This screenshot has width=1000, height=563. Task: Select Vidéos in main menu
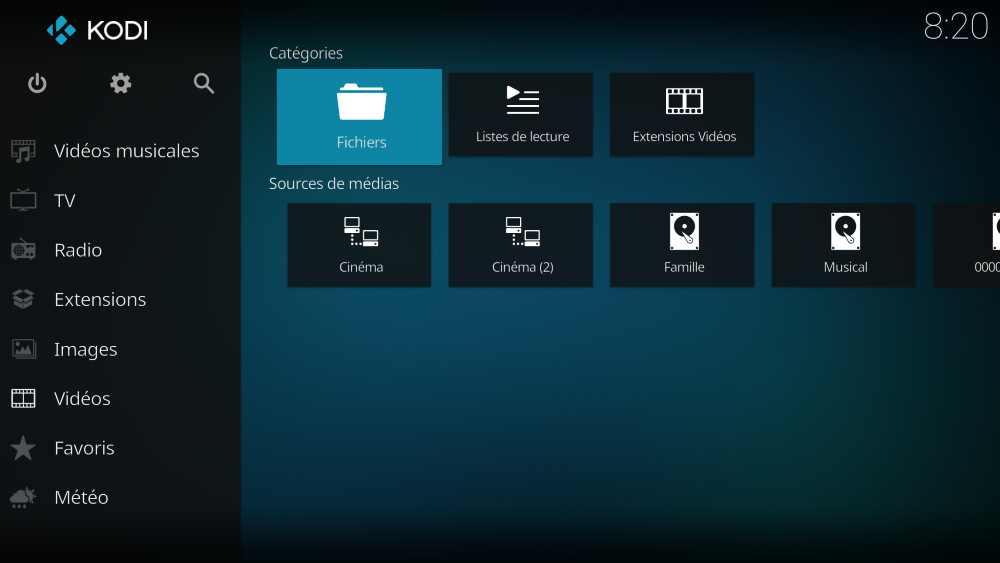pos(82,398)
